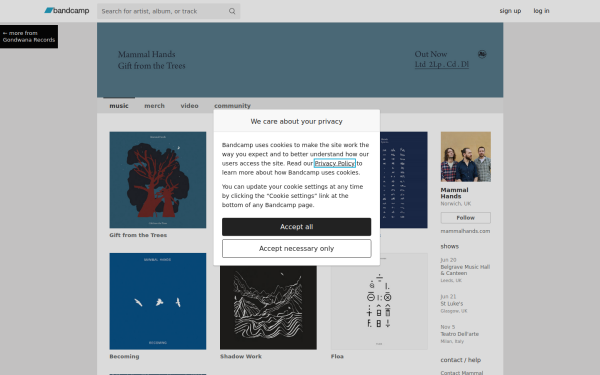Screen dimensions: 600x375
Task: Click the Shadow Work album title
Action: click(241, 356)
